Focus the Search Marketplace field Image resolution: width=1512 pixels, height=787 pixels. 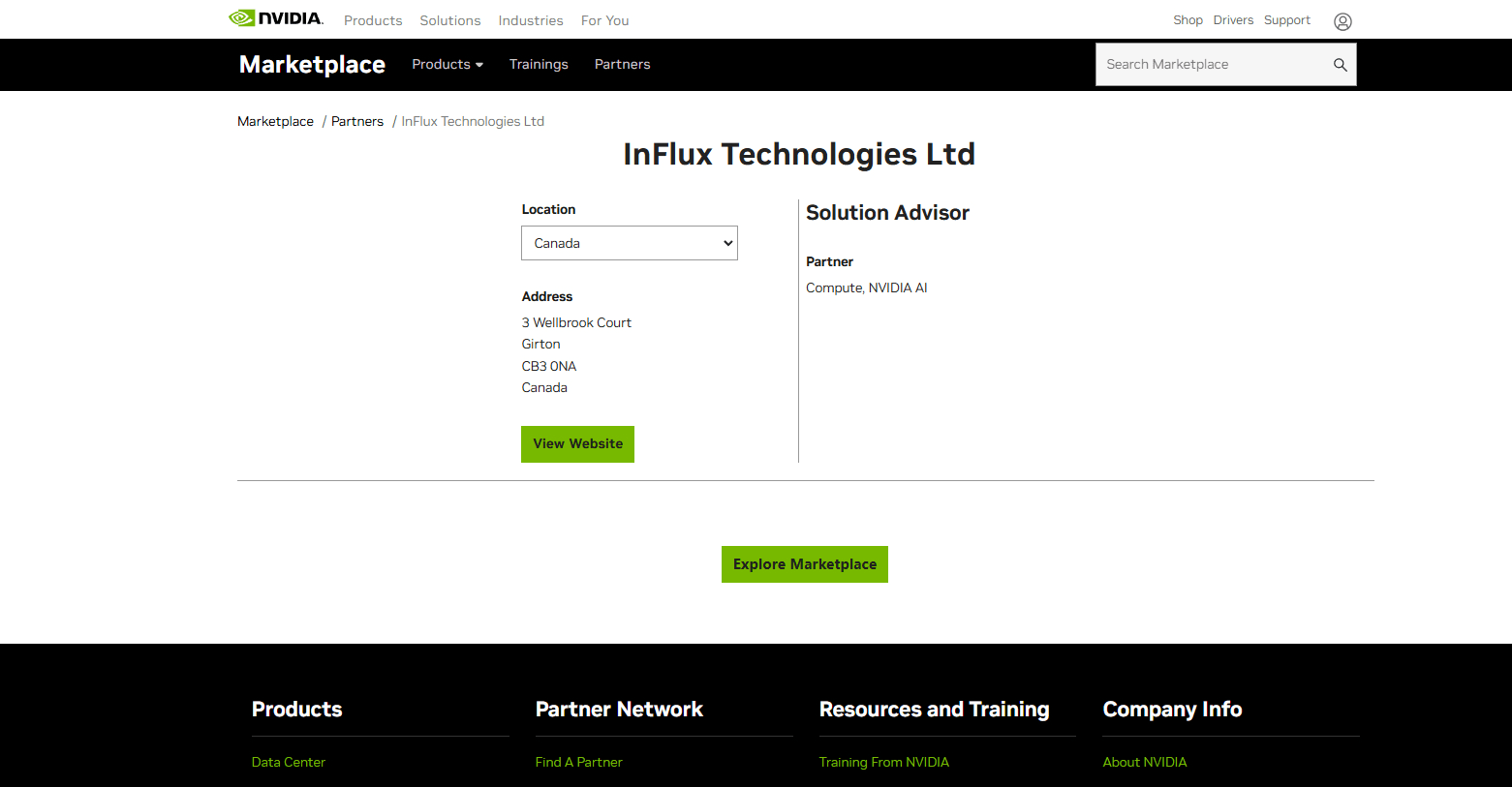tap(1211, 65)
